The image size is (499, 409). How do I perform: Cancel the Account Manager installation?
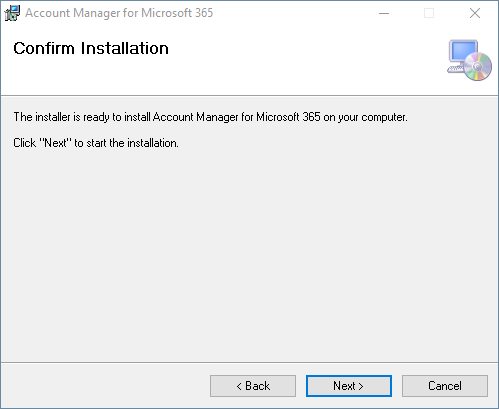(445, 386)
